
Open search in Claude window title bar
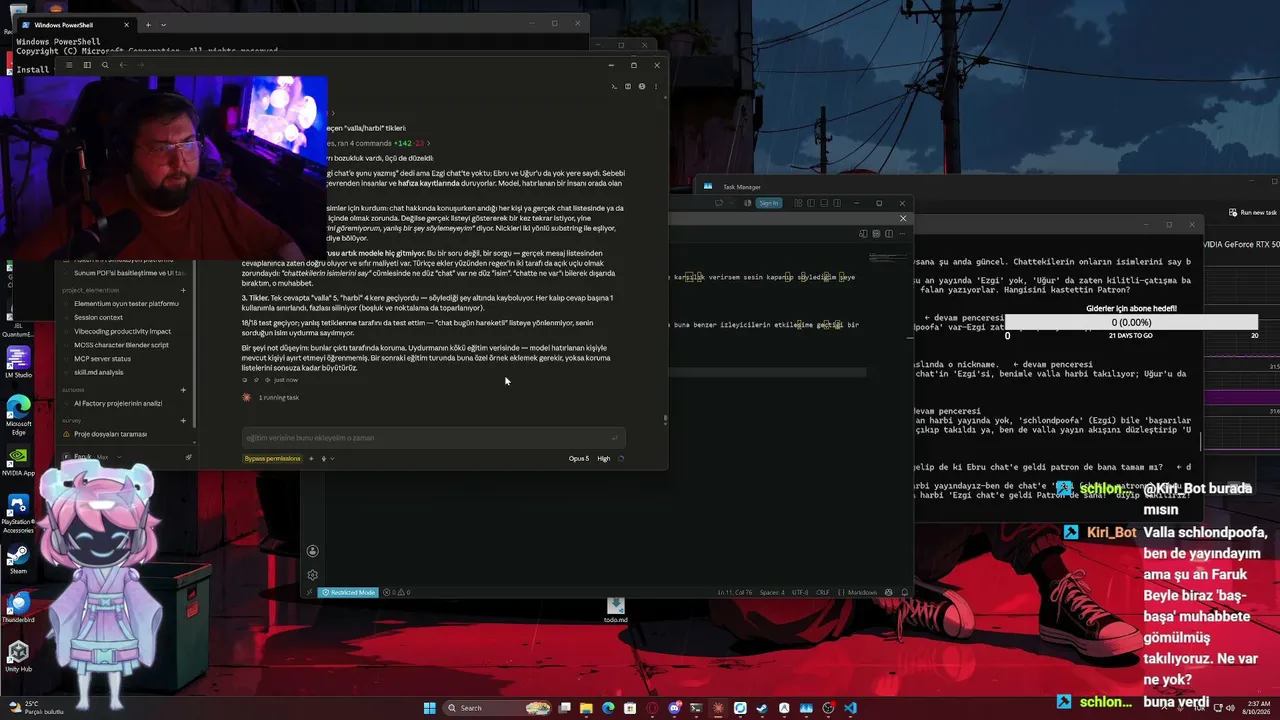coord(105,65)
